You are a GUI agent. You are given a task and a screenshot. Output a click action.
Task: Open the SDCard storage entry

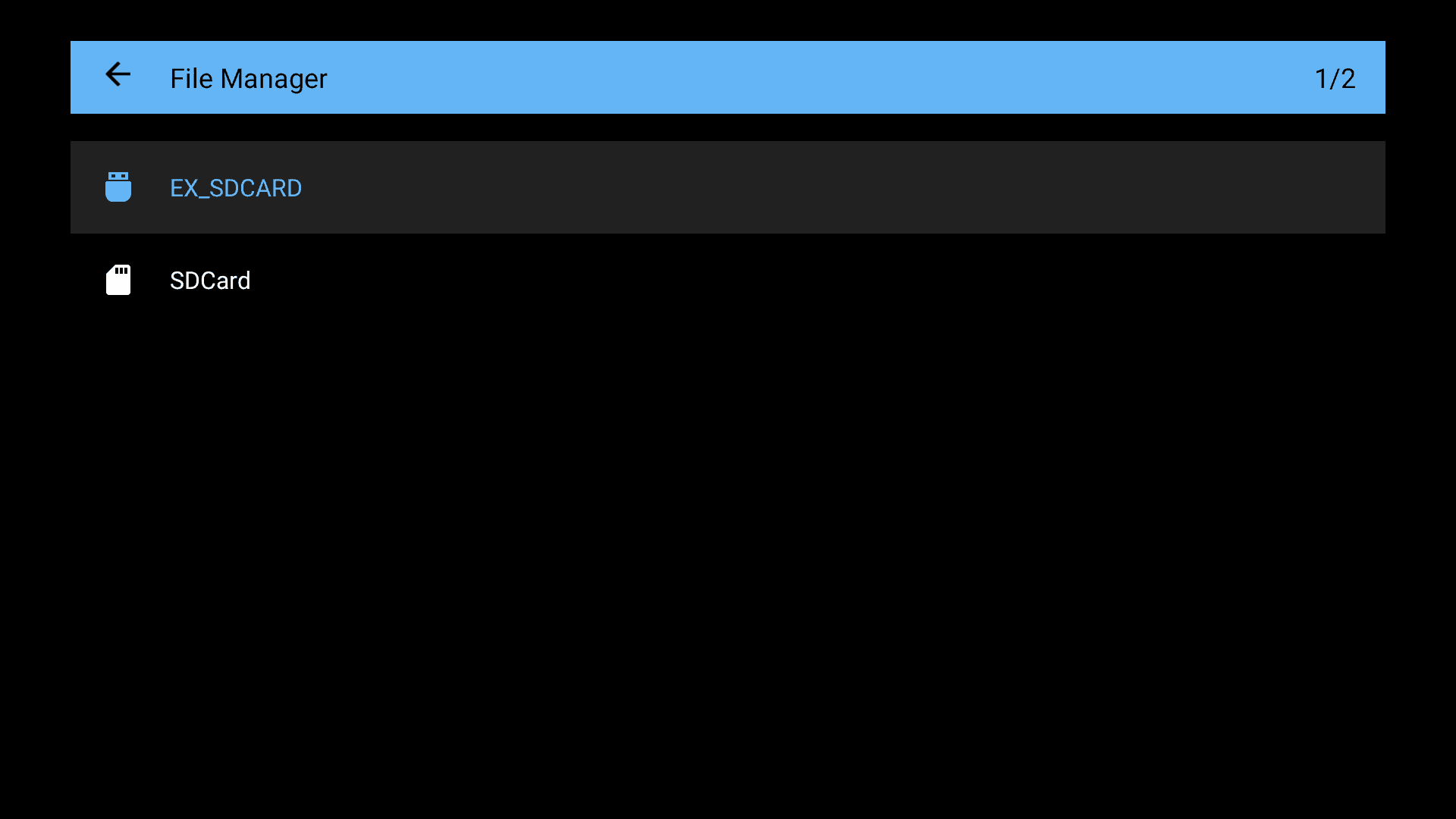pos(728,280)
